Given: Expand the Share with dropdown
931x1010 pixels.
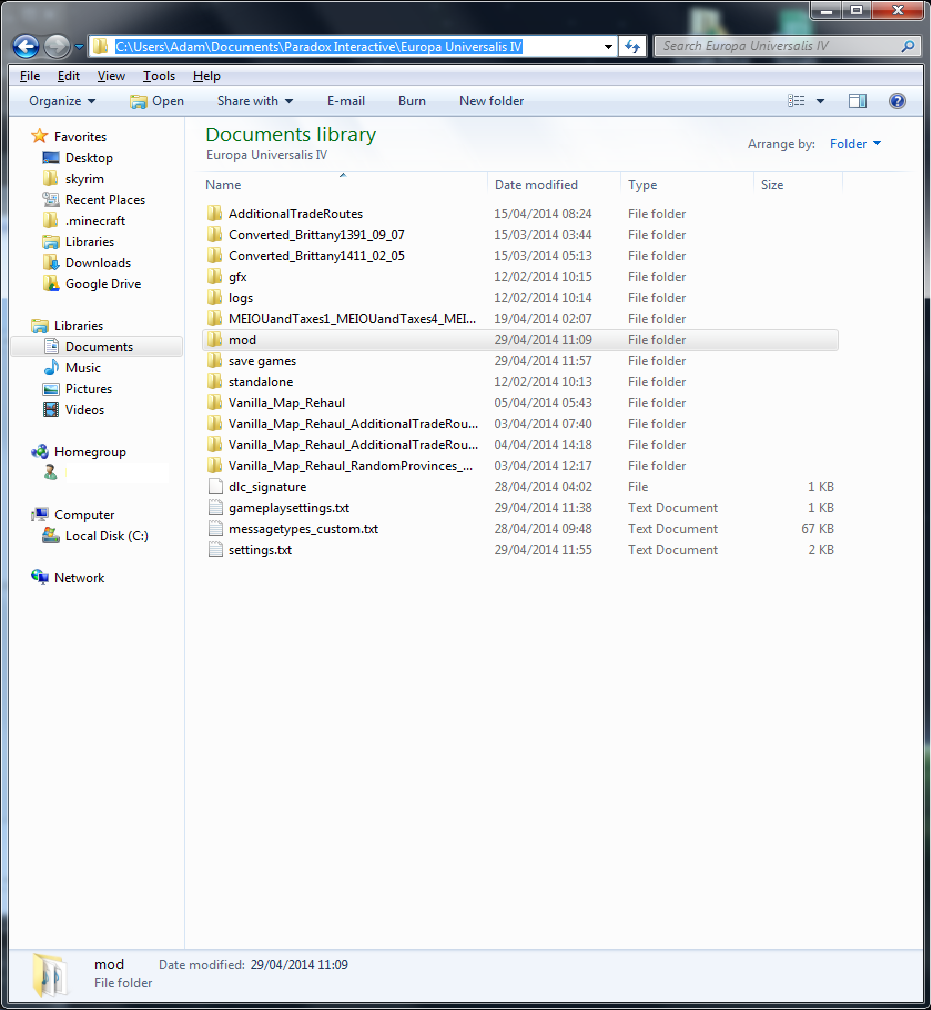Looking at the screenshot, I should tap(255, 101).
